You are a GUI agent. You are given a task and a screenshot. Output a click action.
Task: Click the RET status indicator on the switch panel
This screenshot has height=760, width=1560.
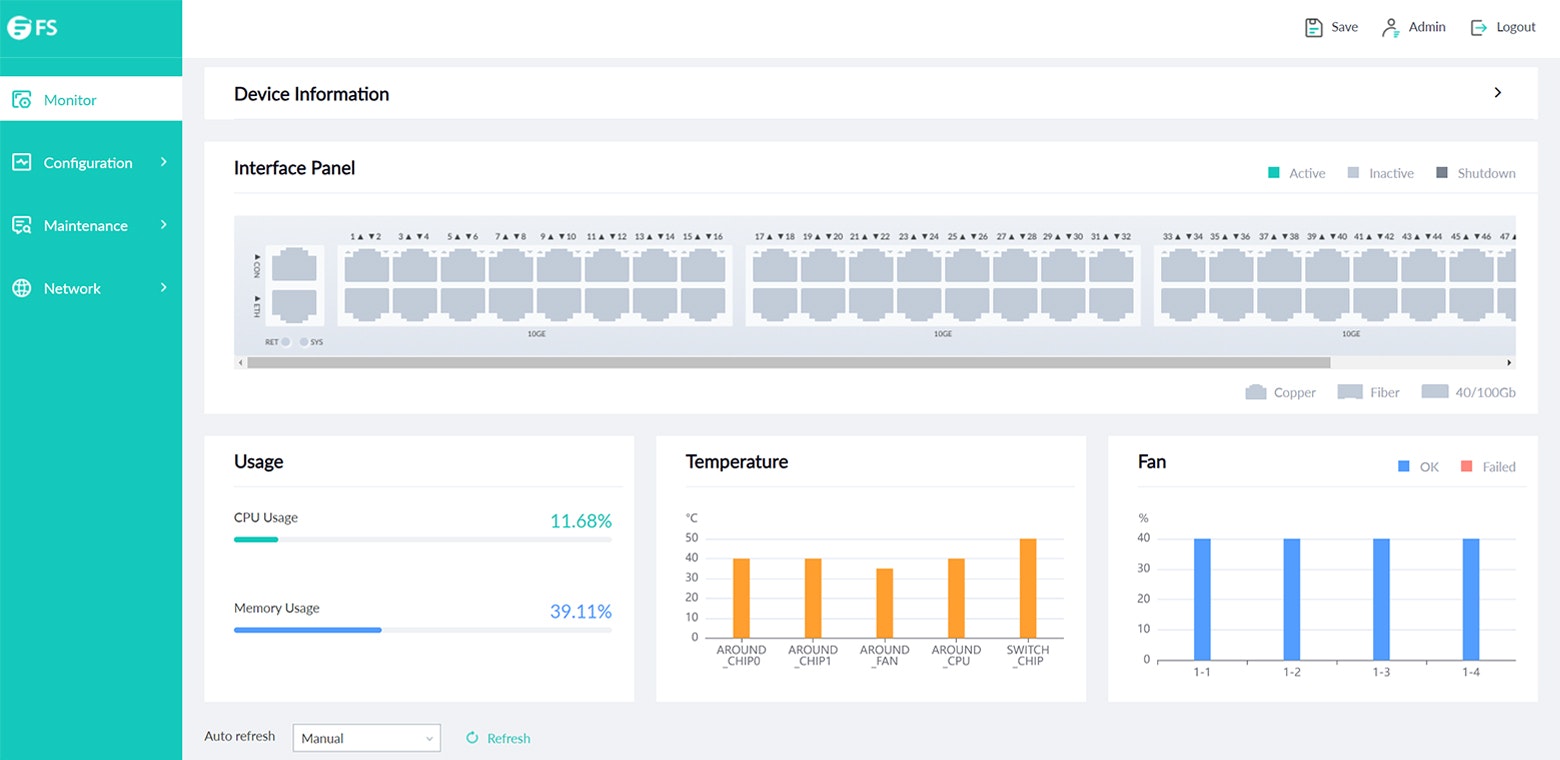(286, 341)
